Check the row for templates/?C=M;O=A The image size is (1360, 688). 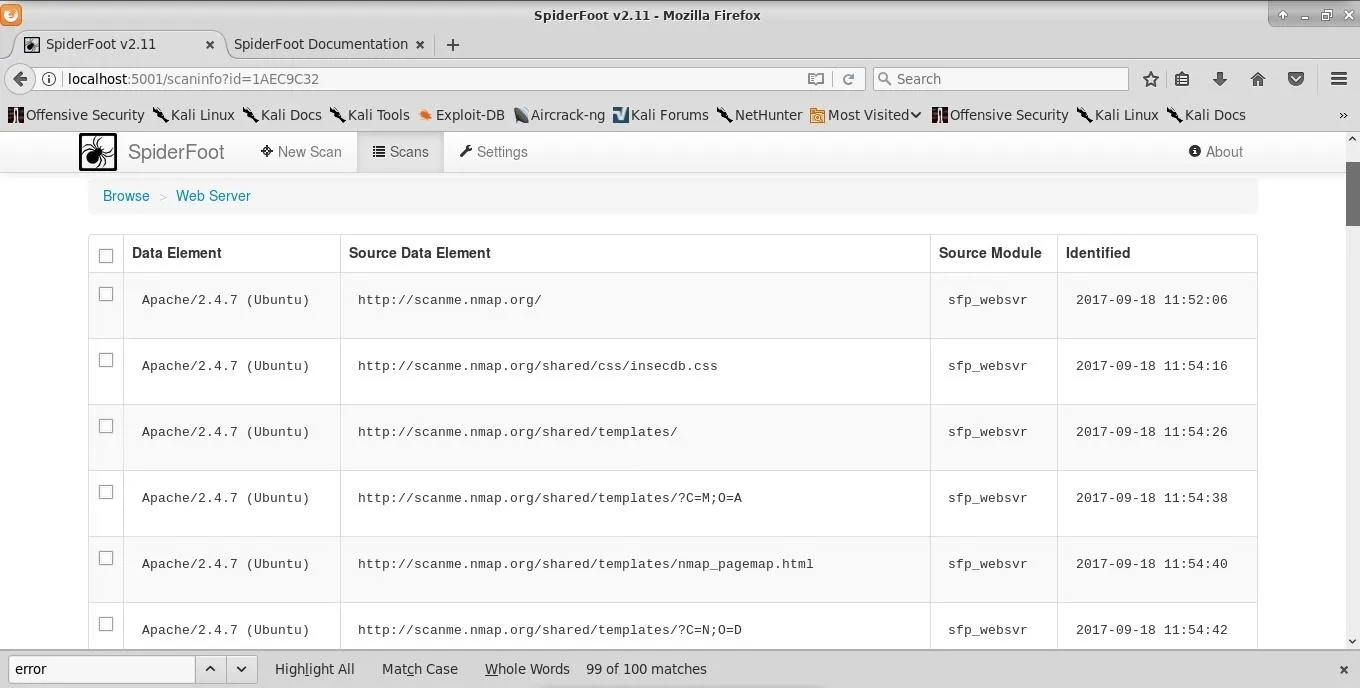[x=106, y=492]
